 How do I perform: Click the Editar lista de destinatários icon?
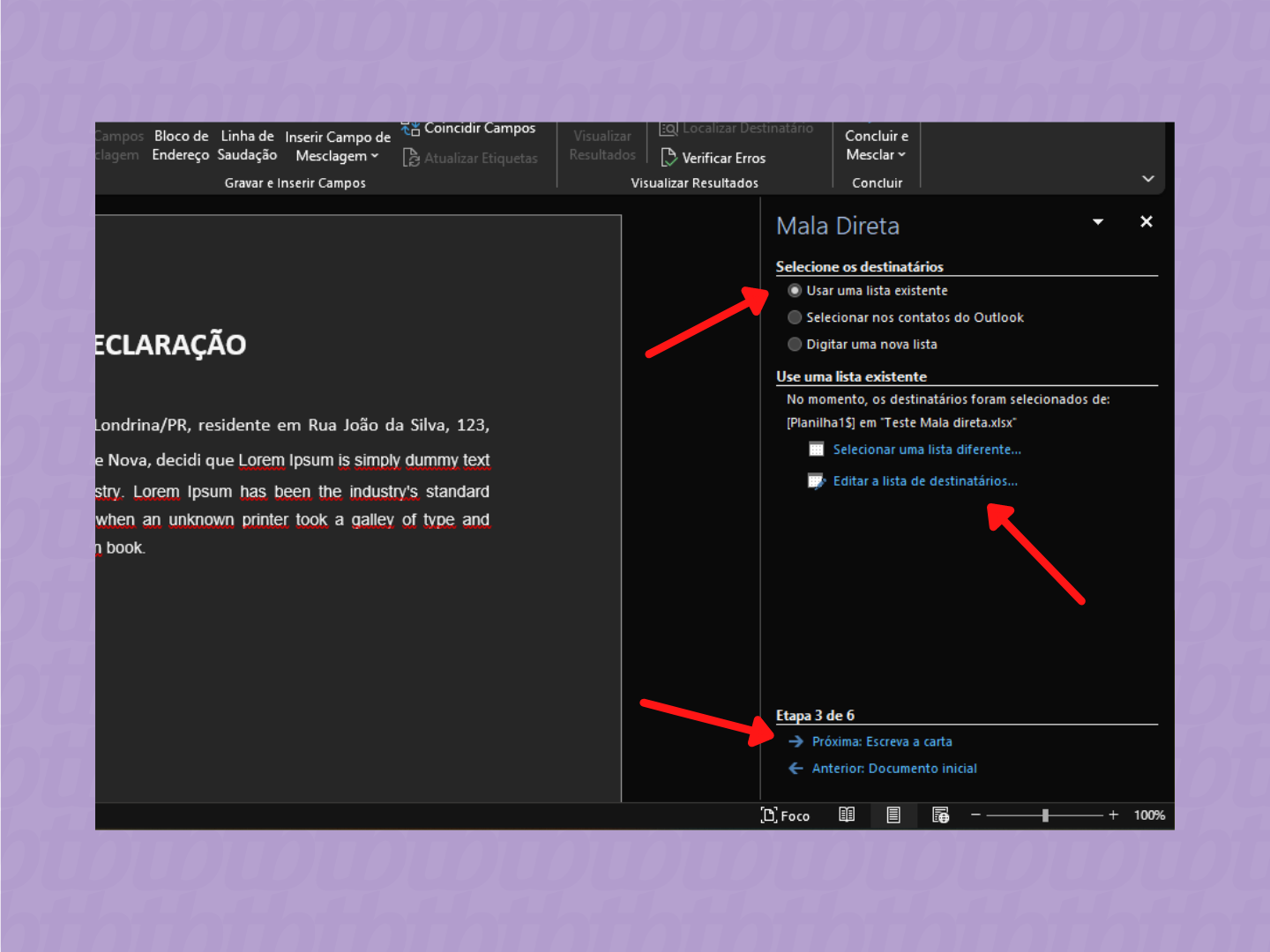816,480
